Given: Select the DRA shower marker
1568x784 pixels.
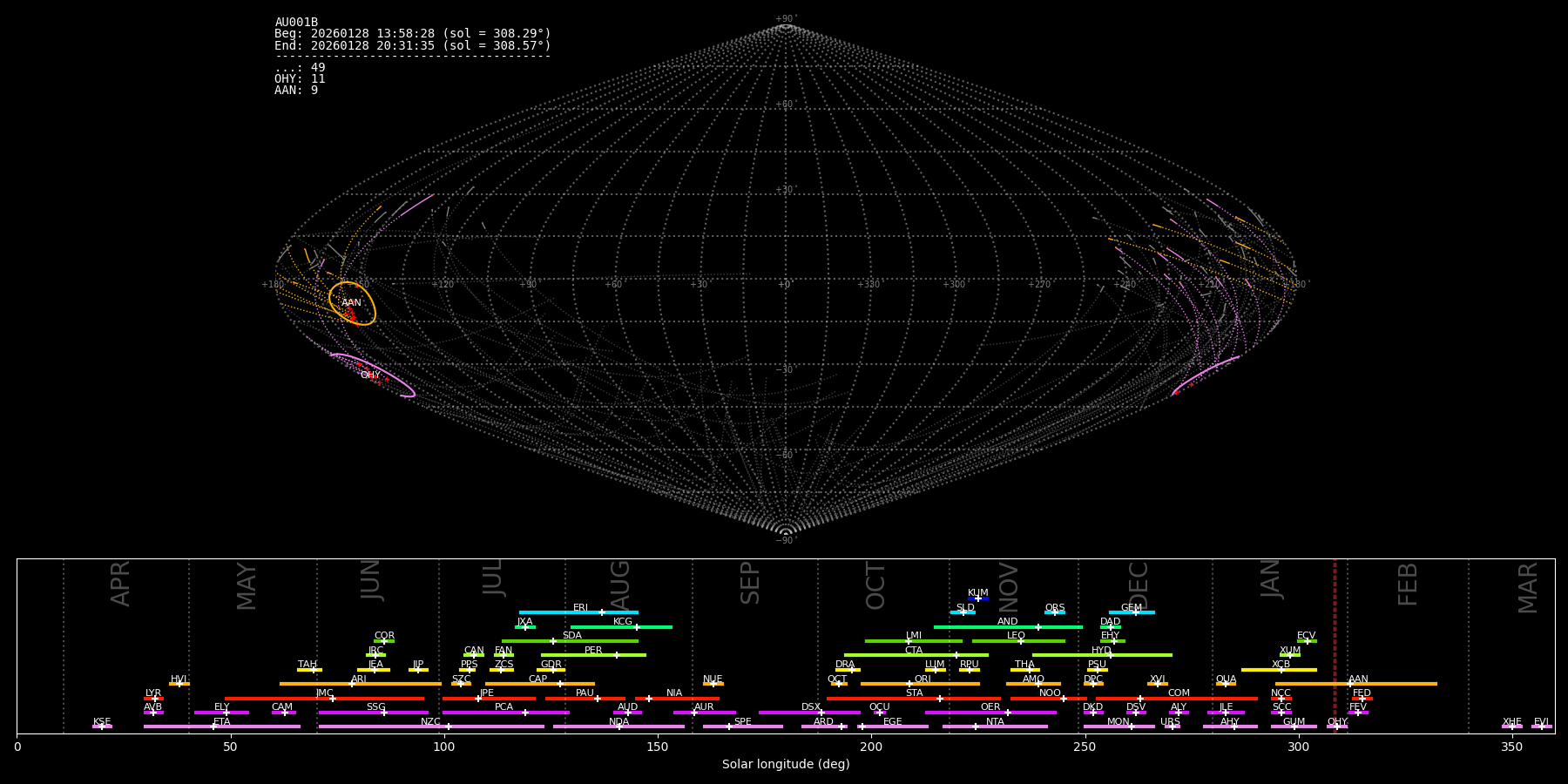Looking at the screenshot, I should [852, 670].
